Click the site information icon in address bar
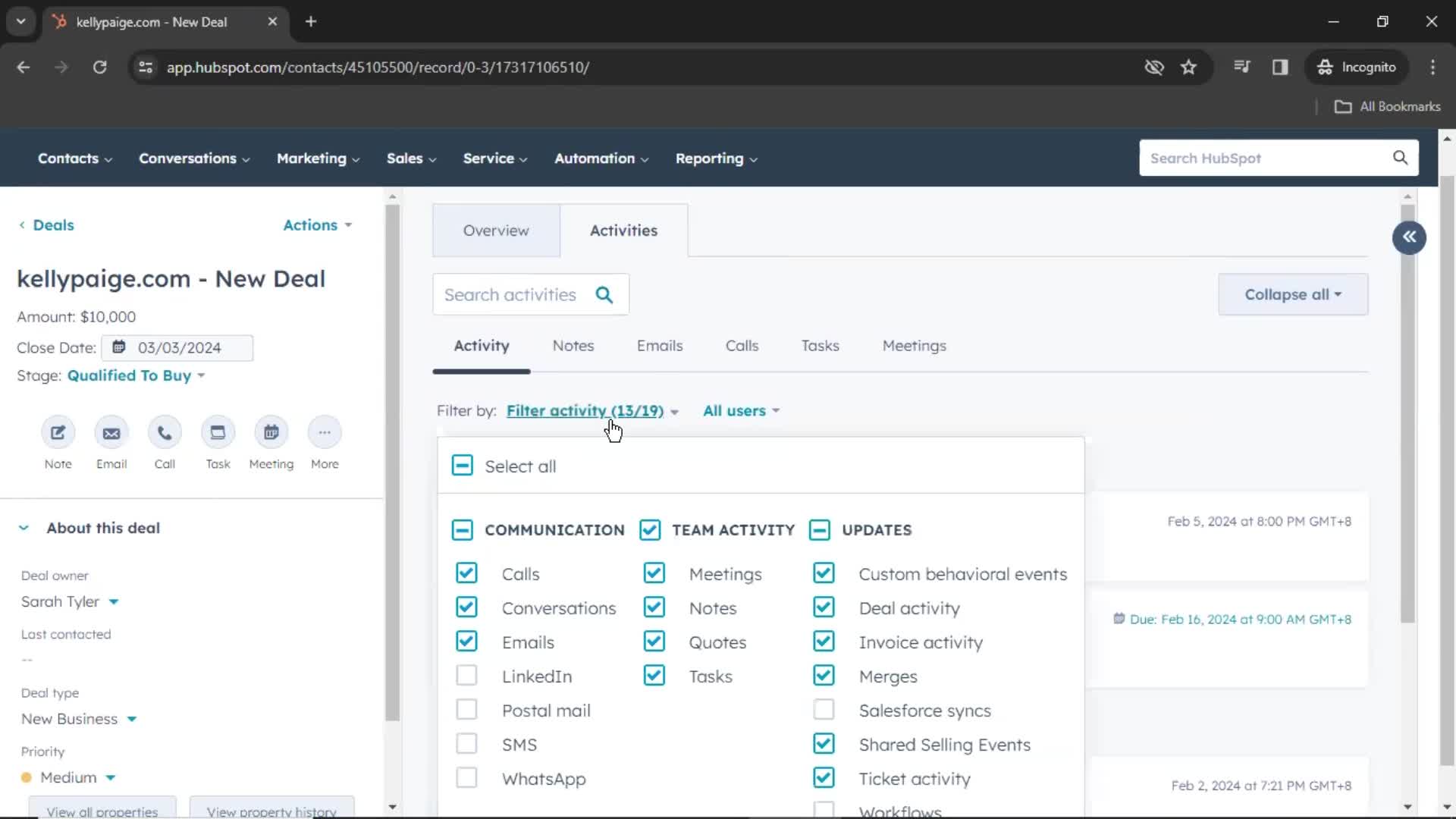1456x819 pixels. (x=146, y=67)
